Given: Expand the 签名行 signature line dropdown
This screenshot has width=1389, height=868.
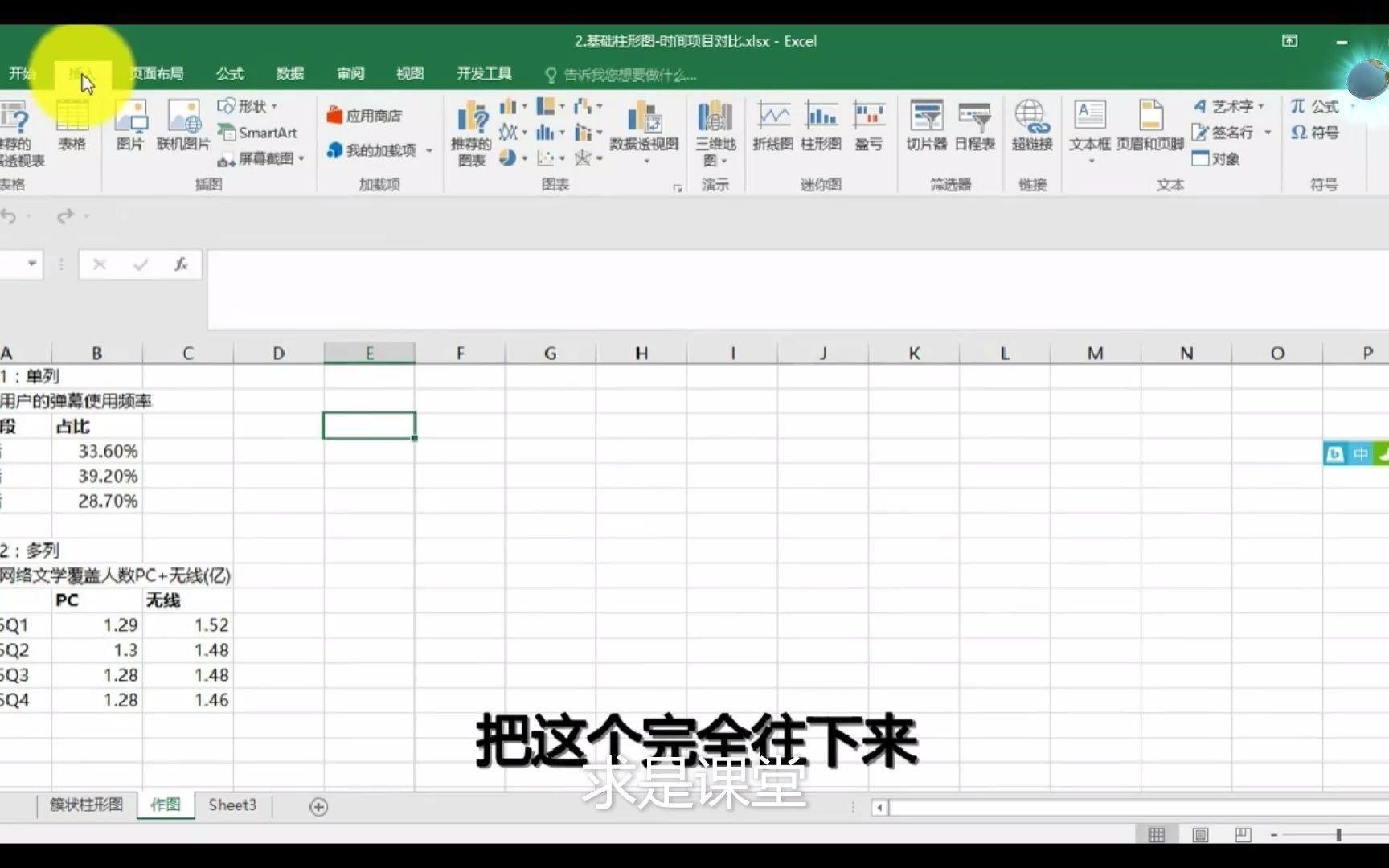Looking at the screenshot, I should coord(1268,133).
